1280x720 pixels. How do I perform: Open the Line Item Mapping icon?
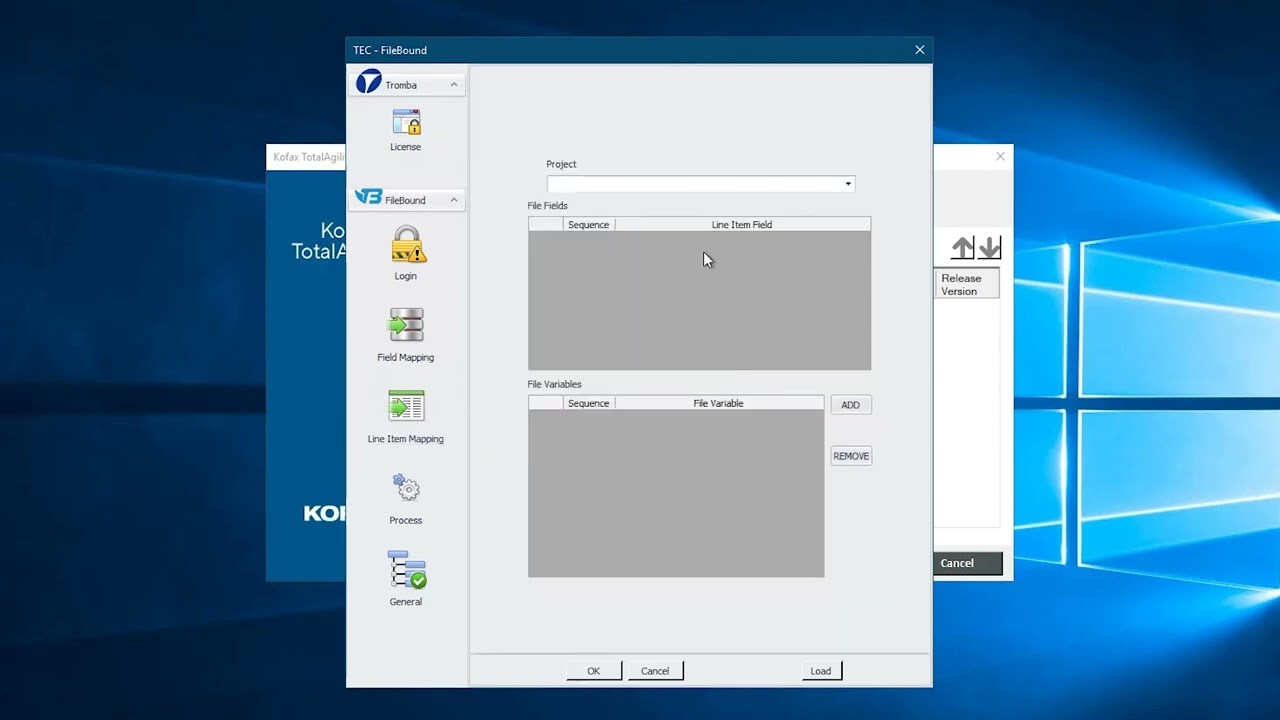406,406
